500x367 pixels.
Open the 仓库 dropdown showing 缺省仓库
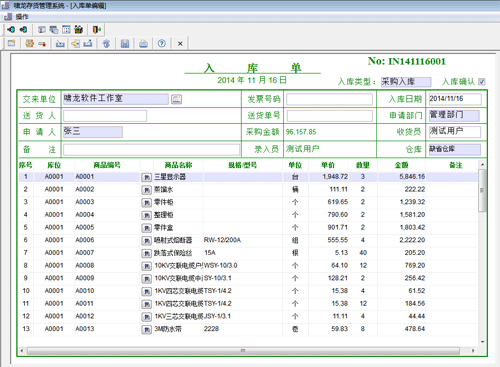pyautogui.click(x=455, y=149)
